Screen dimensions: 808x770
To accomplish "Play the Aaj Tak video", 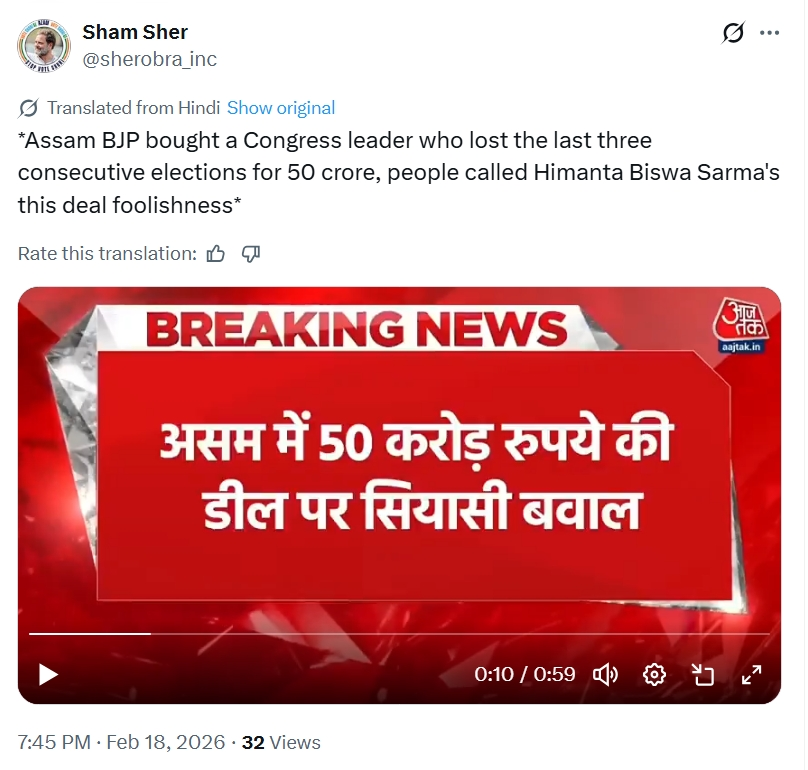I will [x=48, y=675].
